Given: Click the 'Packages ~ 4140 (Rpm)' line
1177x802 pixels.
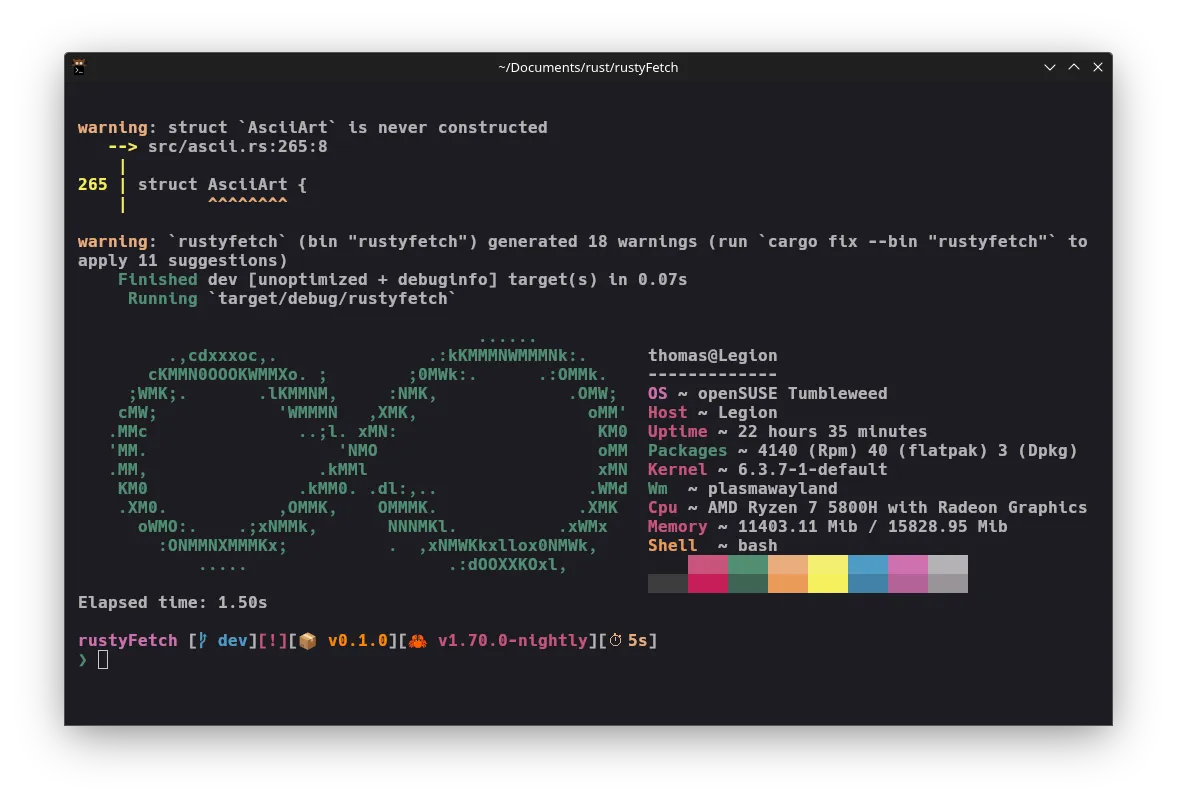Looking at the screenshot, I should click(862, 451).
